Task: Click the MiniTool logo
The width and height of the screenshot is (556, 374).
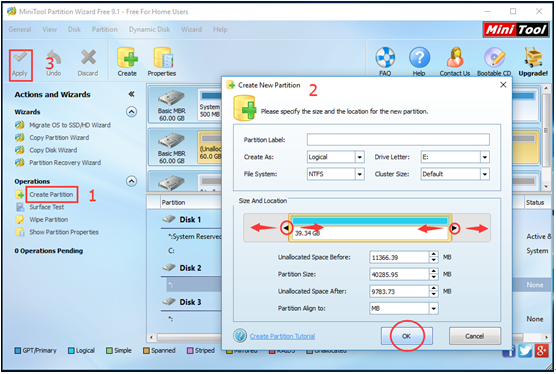Action: pos(516,30)
